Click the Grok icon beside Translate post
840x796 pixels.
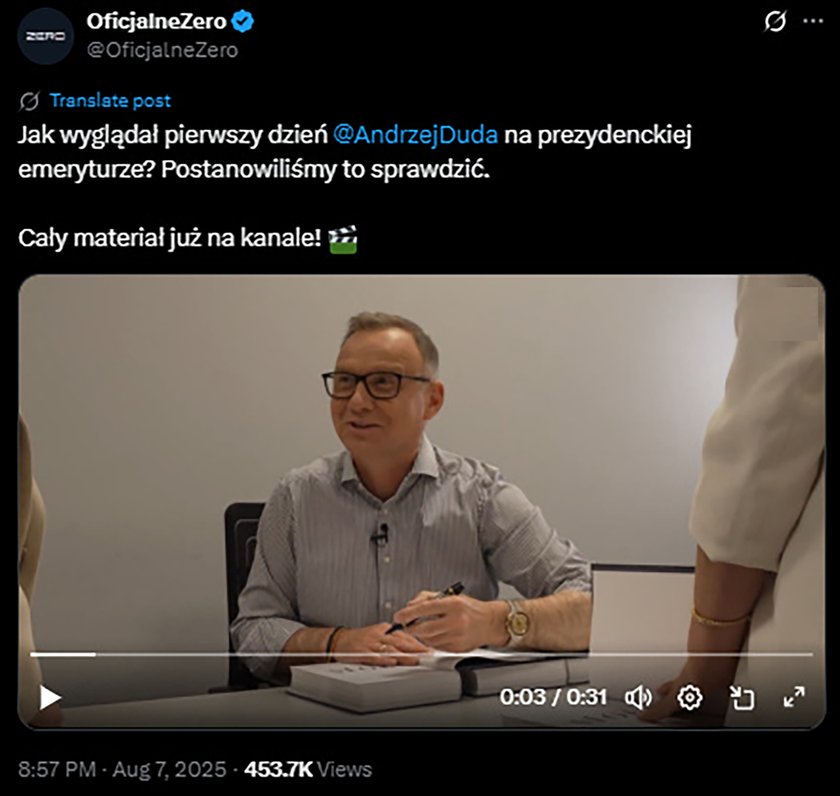[x=29, y=101]
